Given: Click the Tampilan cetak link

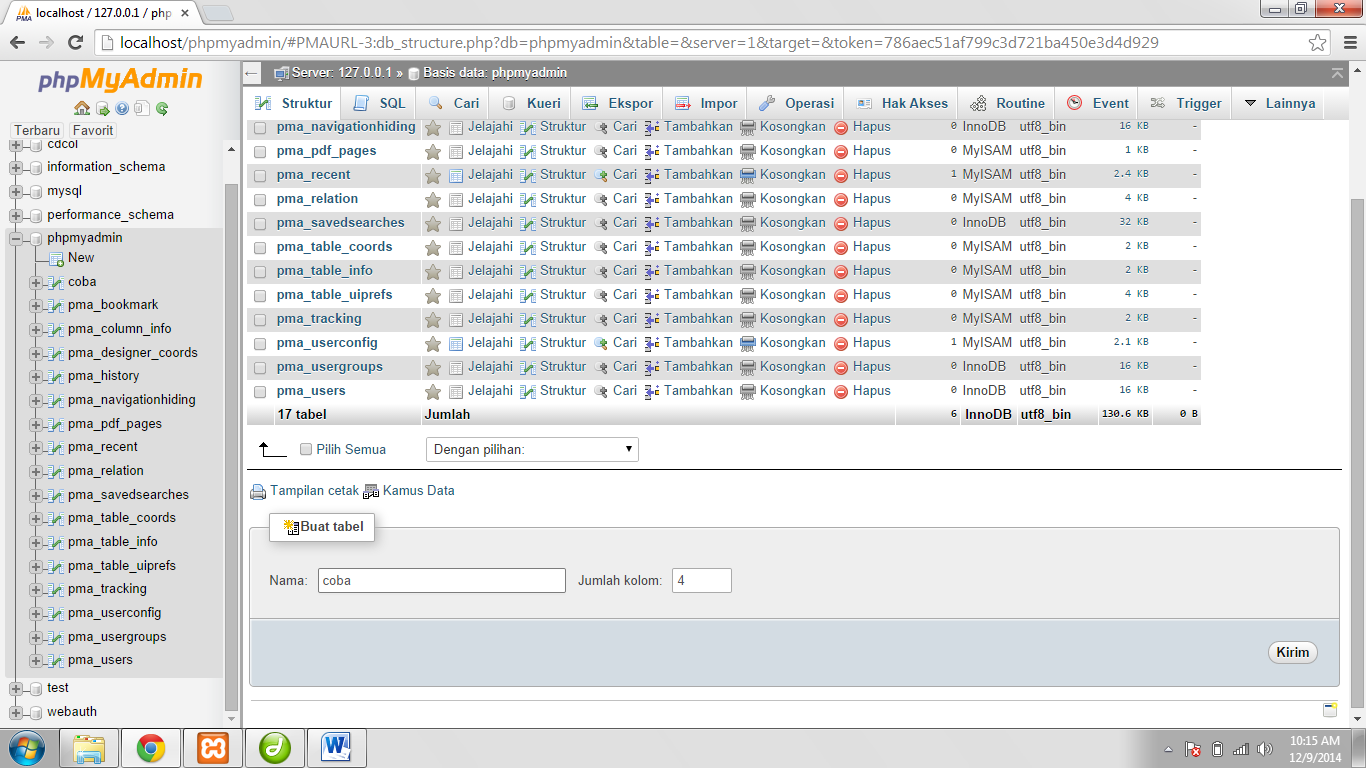Looking at the screenshot, I should [314, 491].
